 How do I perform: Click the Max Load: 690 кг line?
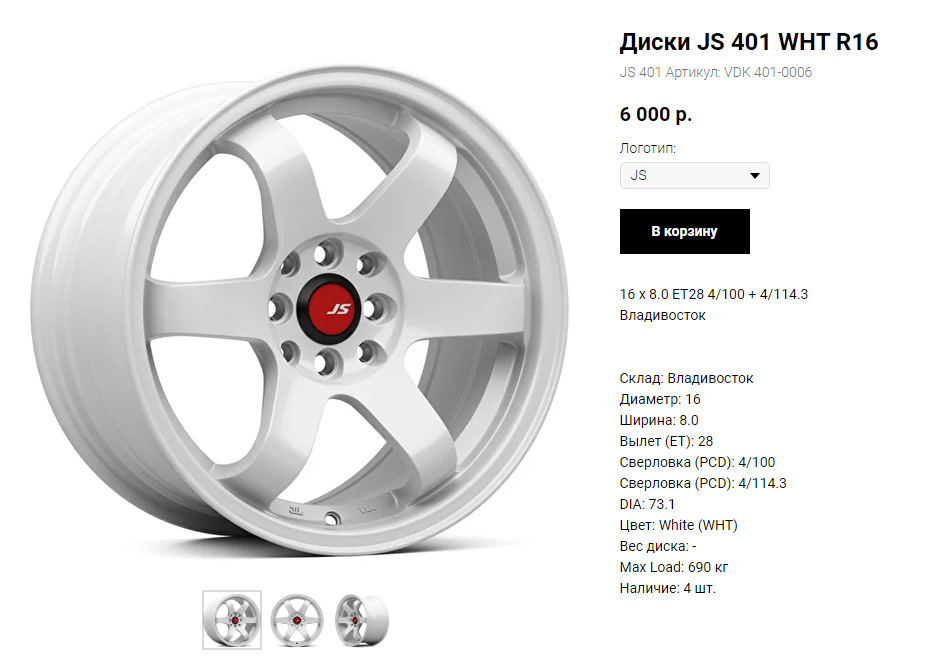674,567
